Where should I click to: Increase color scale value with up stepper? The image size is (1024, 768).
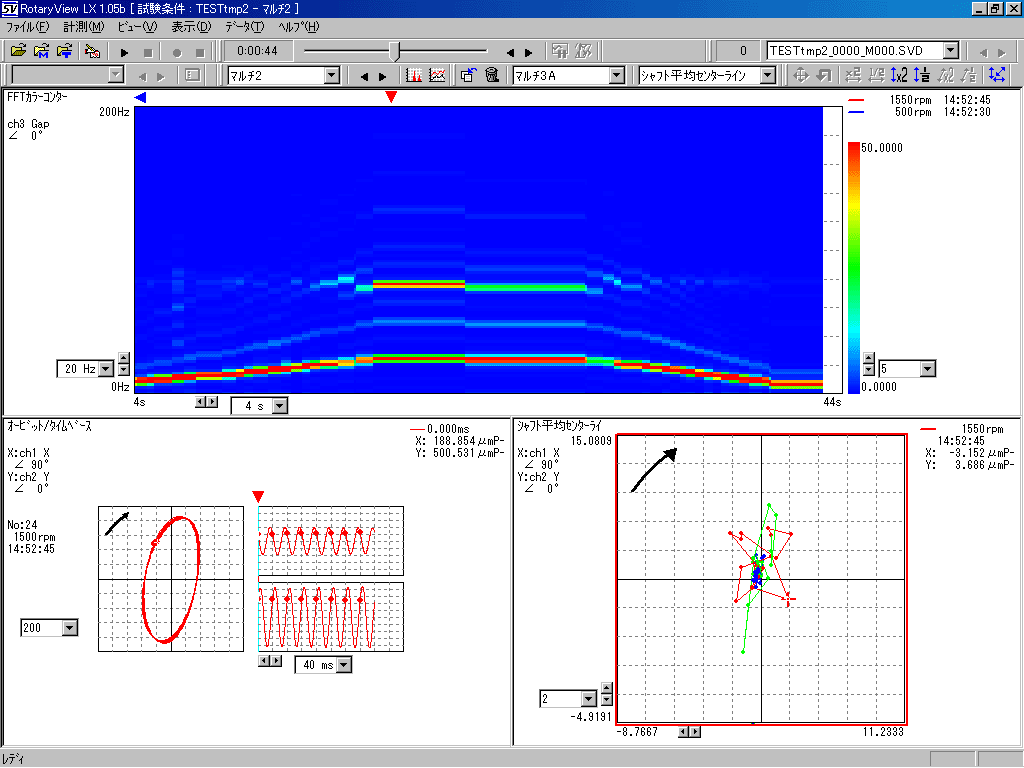click(868, 358)
